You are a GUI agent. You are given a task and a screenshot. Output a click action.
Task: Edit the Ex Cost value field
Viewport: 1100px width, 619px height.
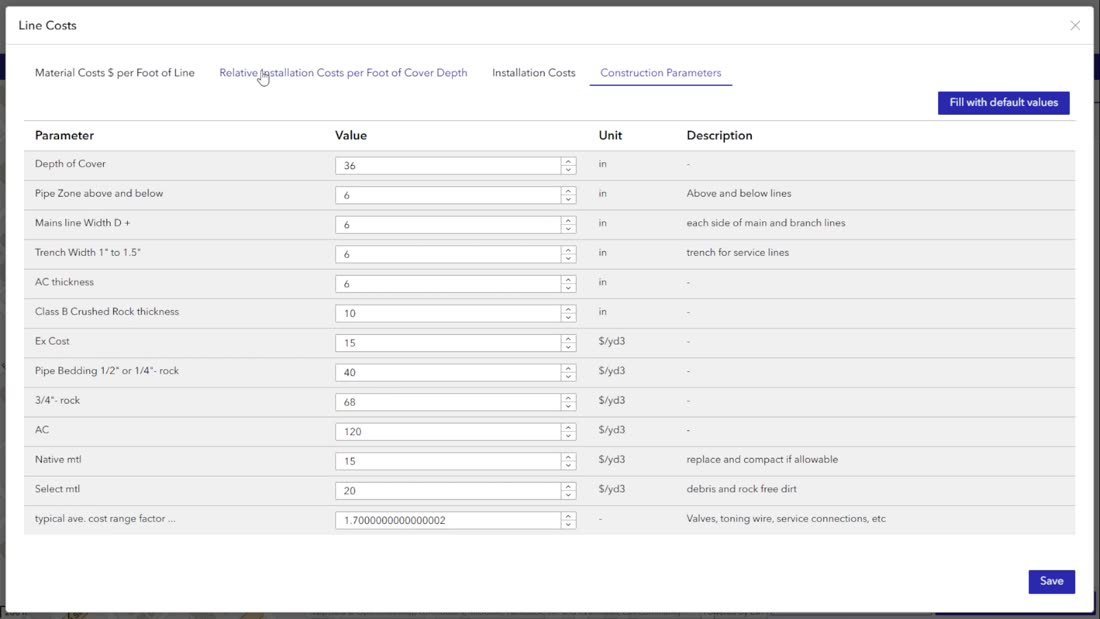coord(448,342)
